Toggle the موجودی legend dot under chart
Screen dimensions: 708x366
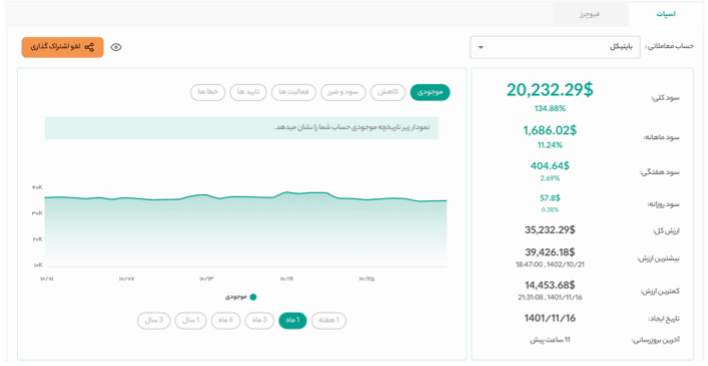[x=253, y=297]
